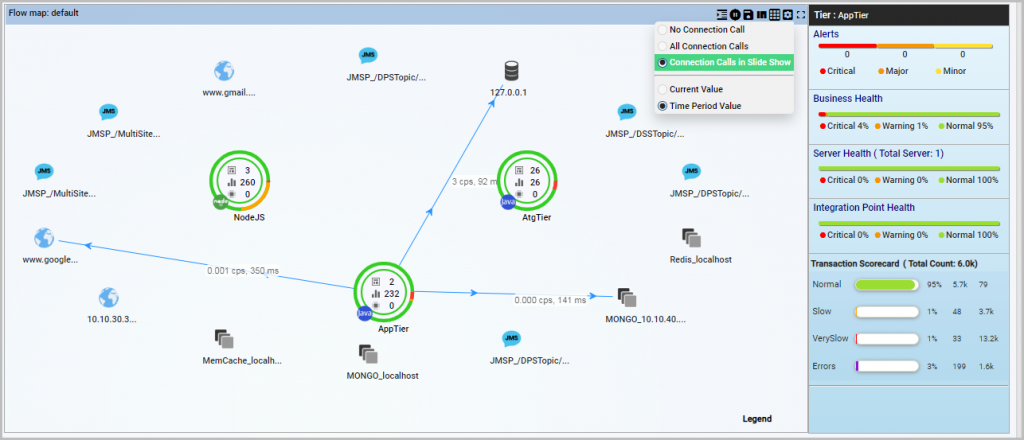The width and height of the screenshot is (1024, 440).
Task: Pause the flow map slide show
Action: click(x=735, y=14)
